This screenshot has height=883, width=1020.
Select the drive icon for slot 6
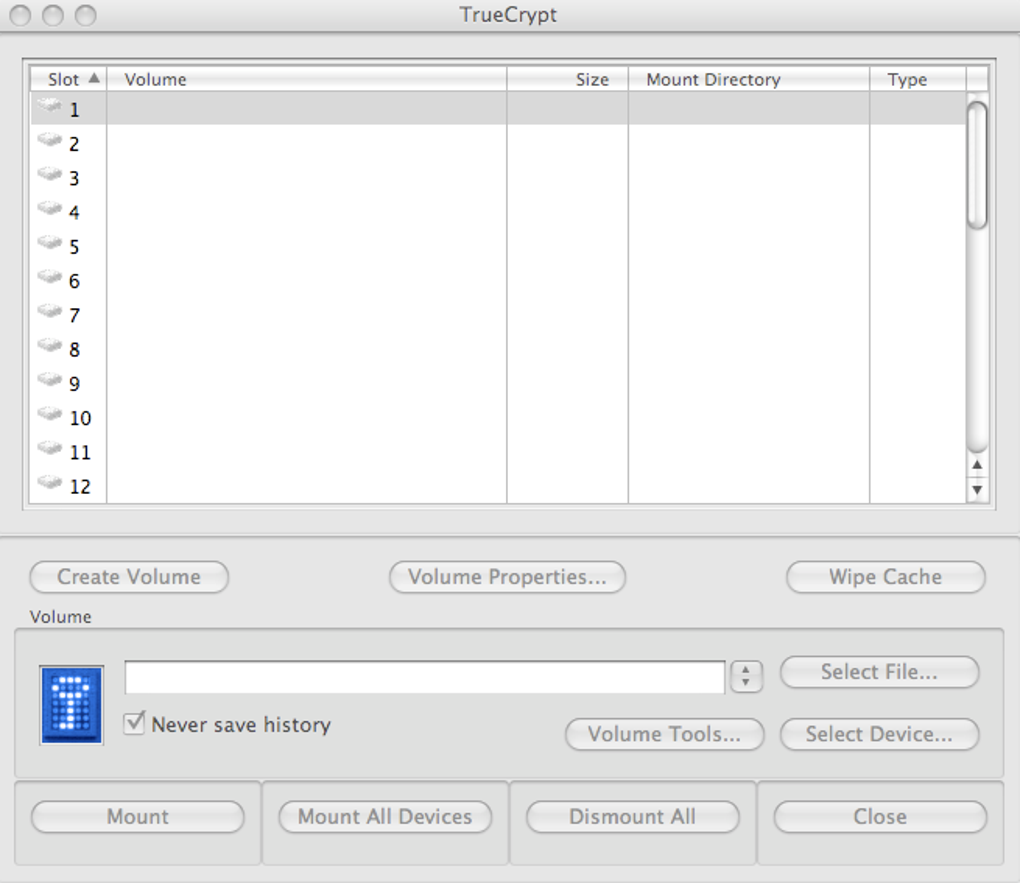coord(49,277)
